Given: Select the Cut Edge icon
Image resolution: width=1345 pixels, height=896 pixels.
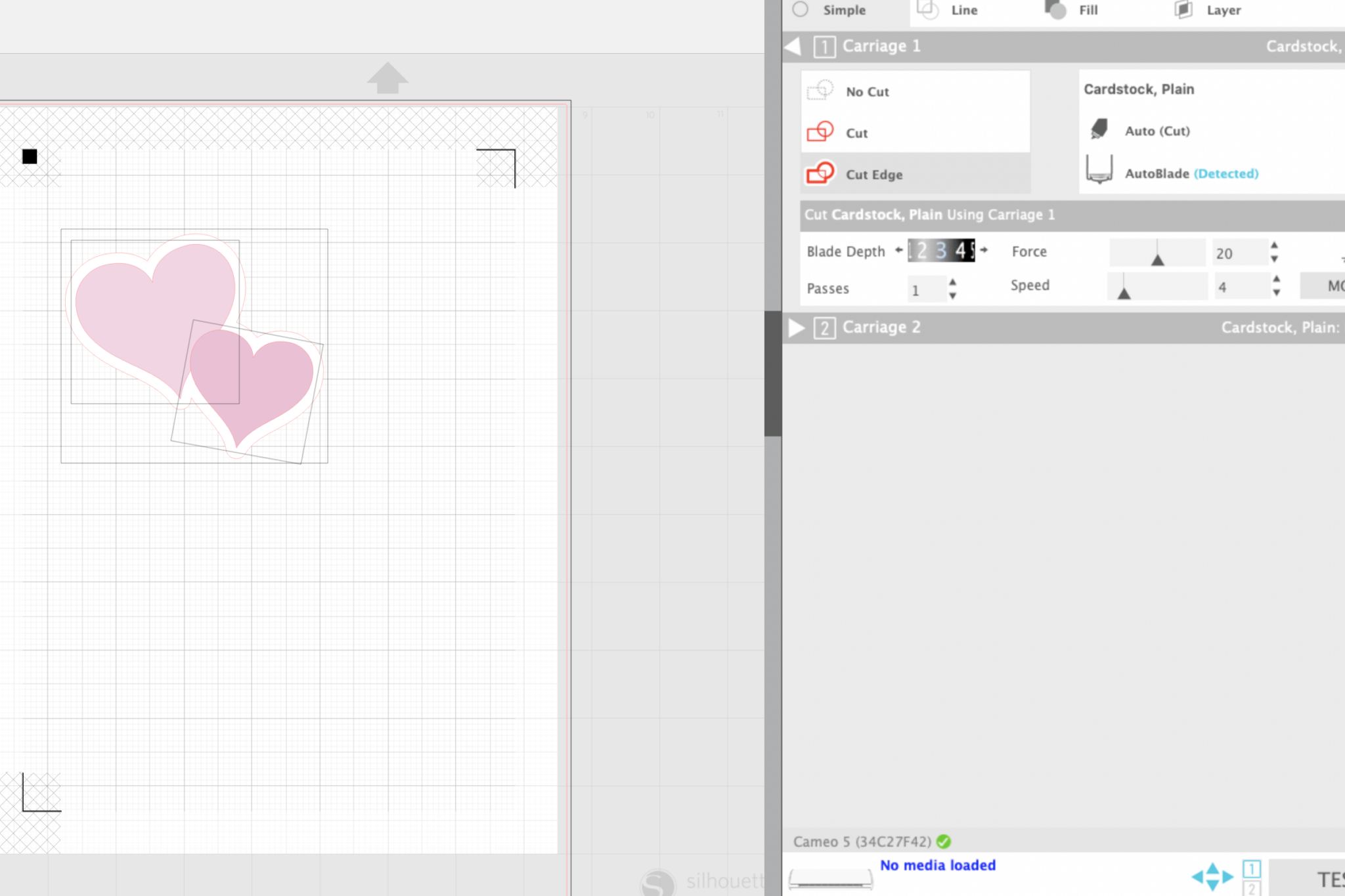Looking at the screenshot, I should click(820, 173).
